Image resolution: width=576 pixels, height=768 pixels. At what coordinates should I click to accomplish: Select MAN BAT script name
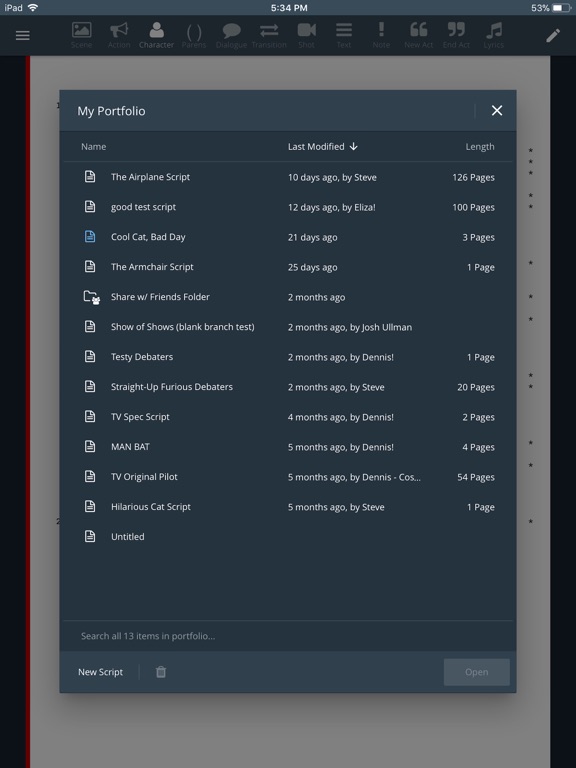point(130,447)
